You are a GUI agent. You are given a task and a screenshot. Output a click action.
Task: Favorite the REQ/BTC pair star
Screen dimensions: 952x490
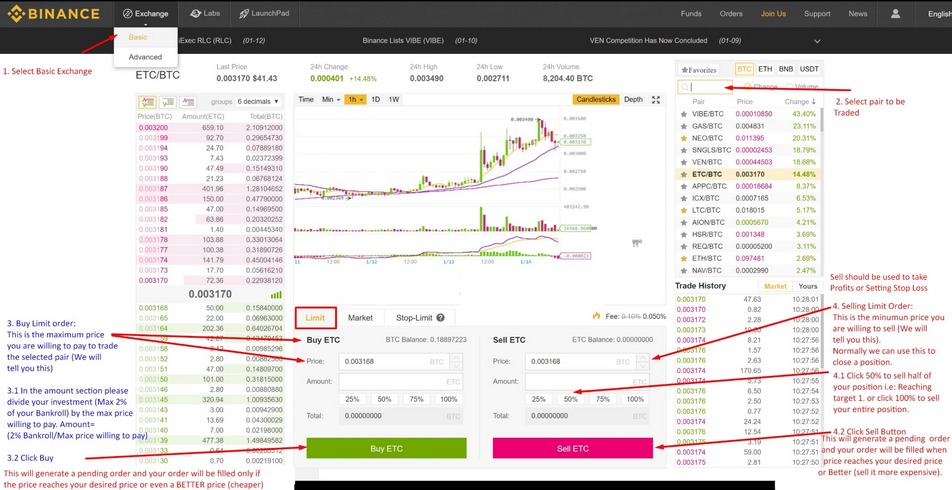click(684, 247)
